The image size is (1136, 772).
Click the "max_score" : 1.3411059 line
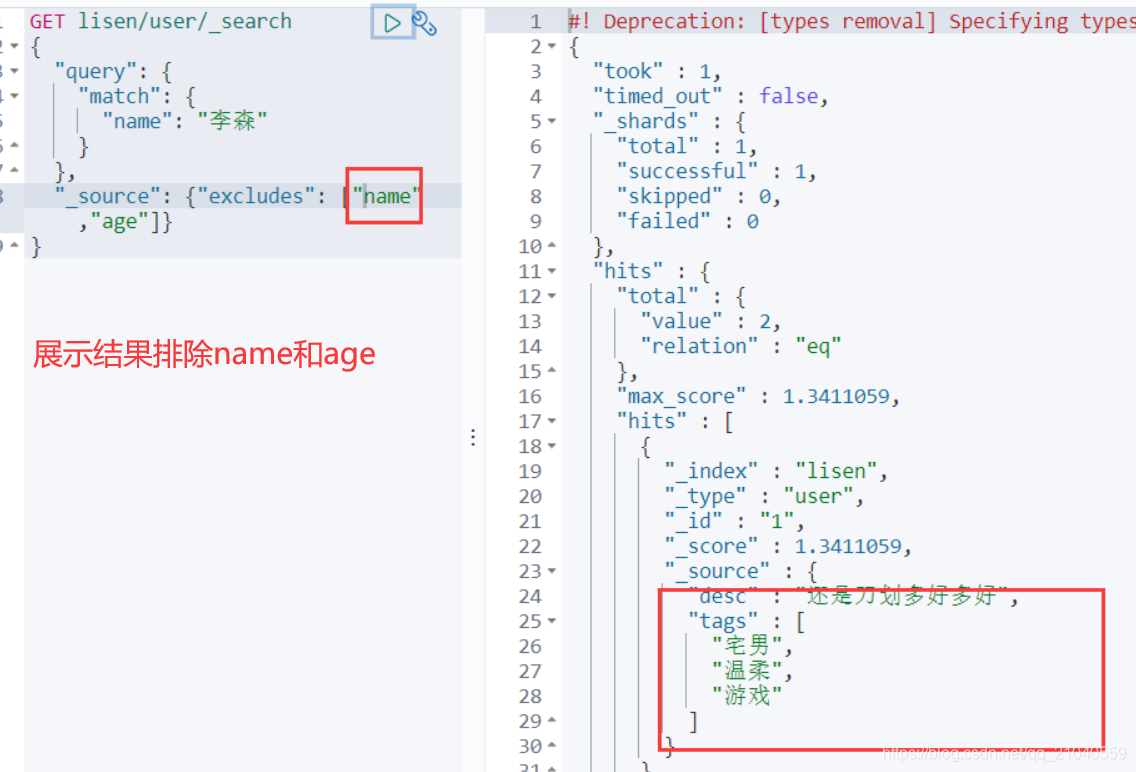759,396
